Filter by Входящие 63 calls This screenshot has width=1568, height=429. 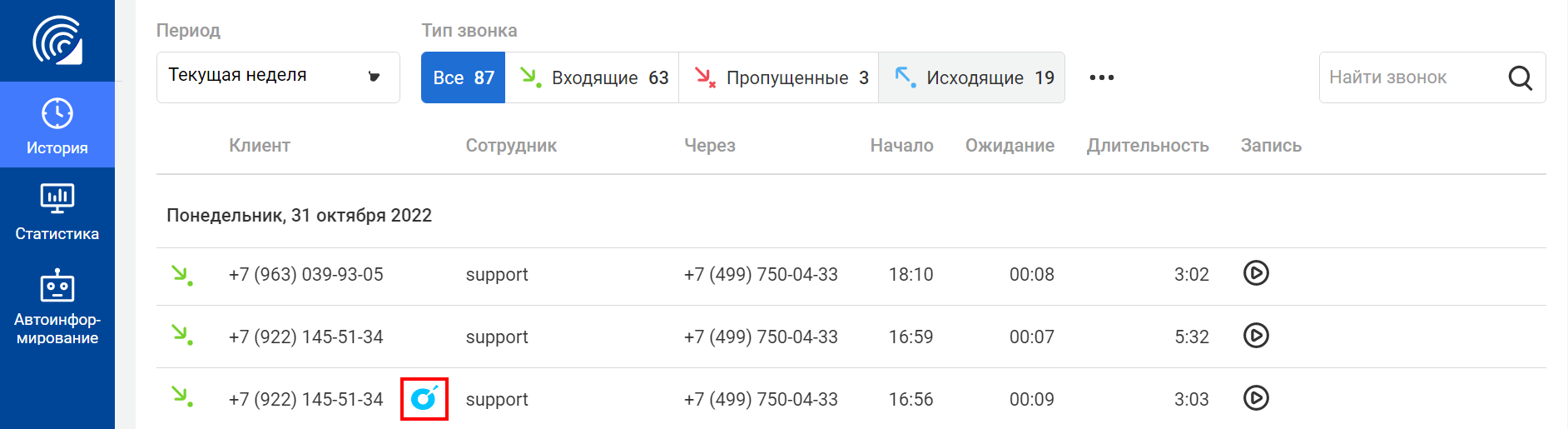(593, 77)
